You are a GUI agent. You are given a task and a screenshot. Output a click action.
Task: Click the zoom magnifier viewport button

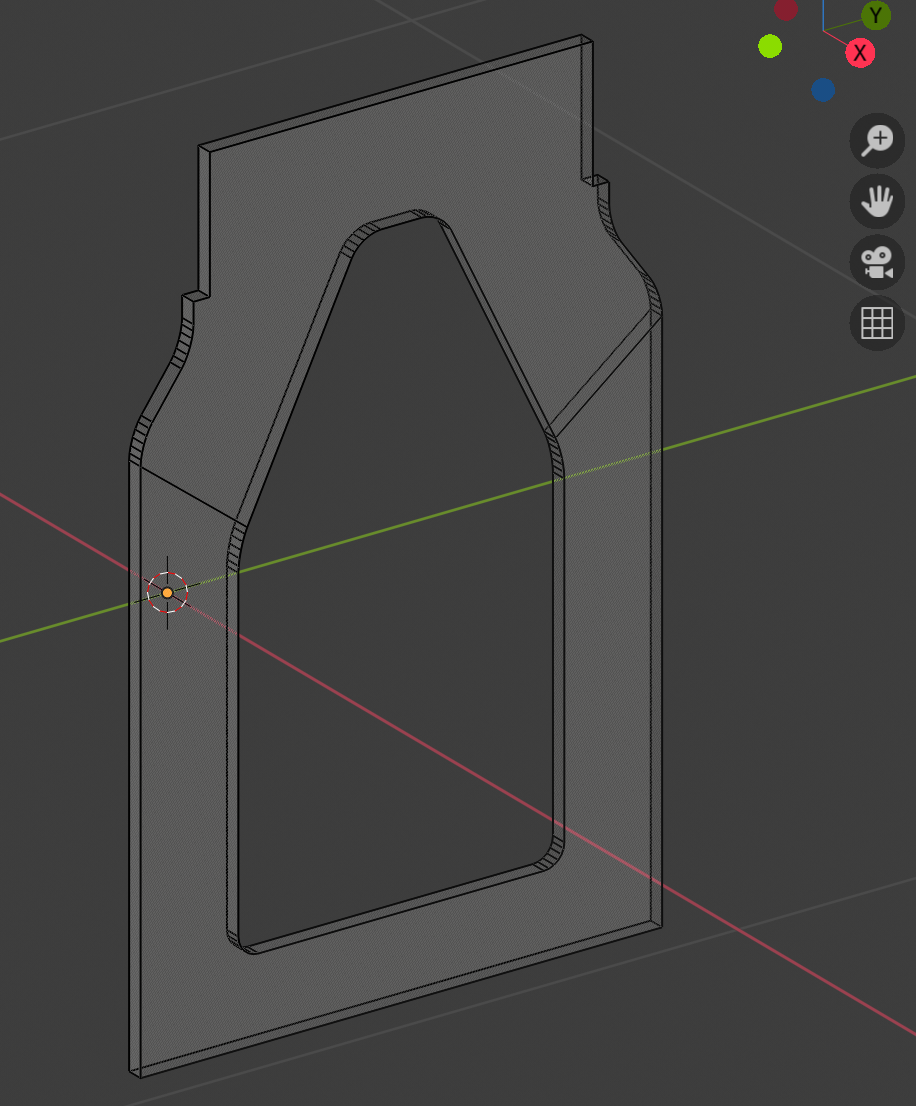[877, 141]
